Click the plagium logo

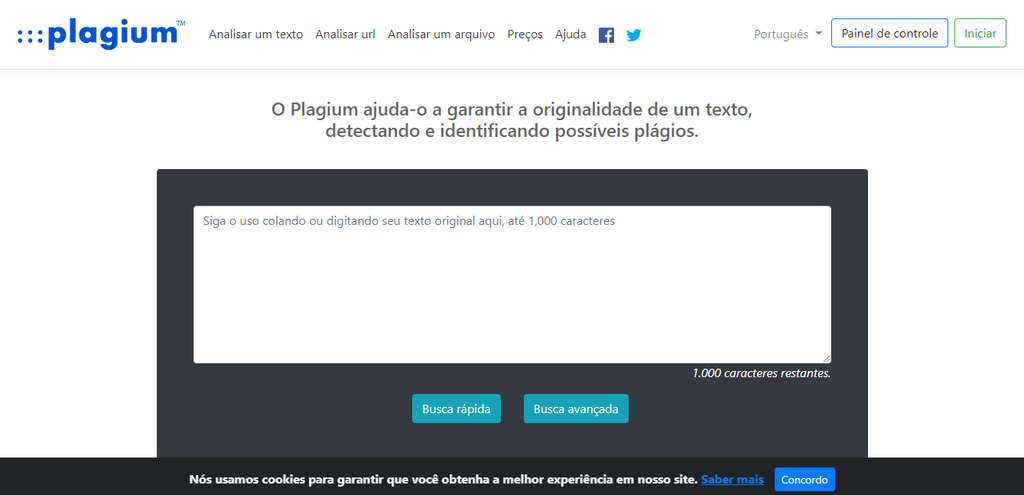point(101,34)
